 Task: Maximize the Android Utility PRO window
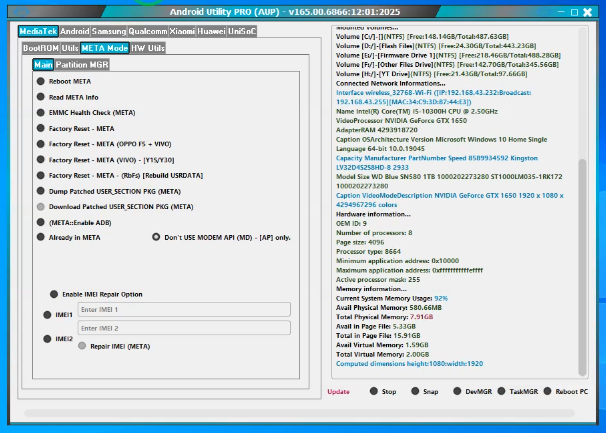click(574, 12)
